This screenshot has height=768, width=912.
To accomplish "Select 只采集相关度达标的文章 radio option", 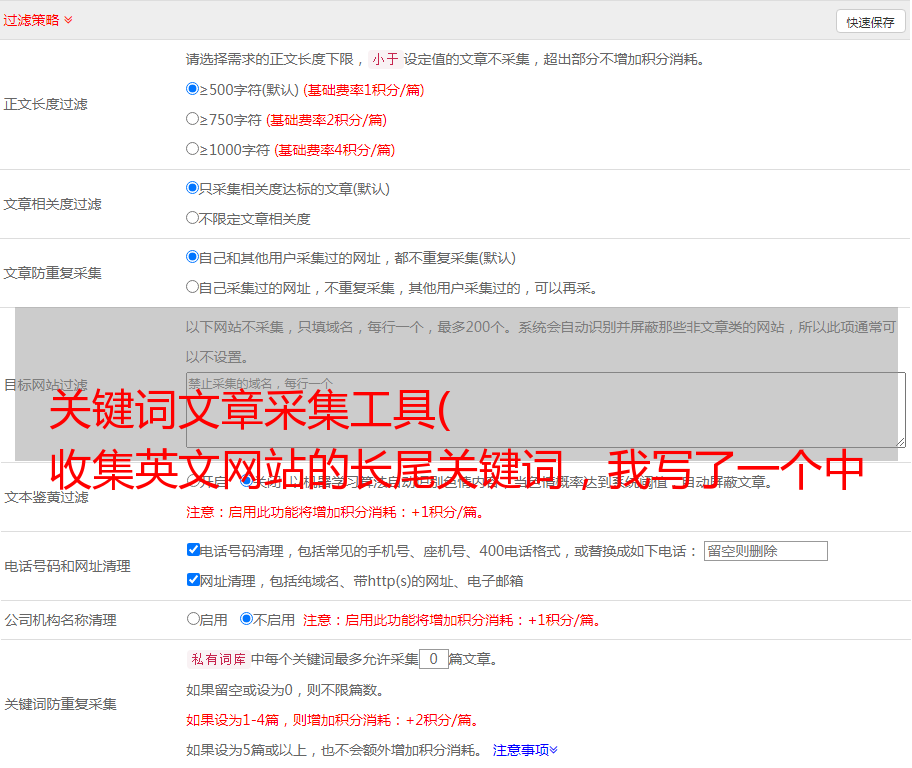I will pos(193,188).
